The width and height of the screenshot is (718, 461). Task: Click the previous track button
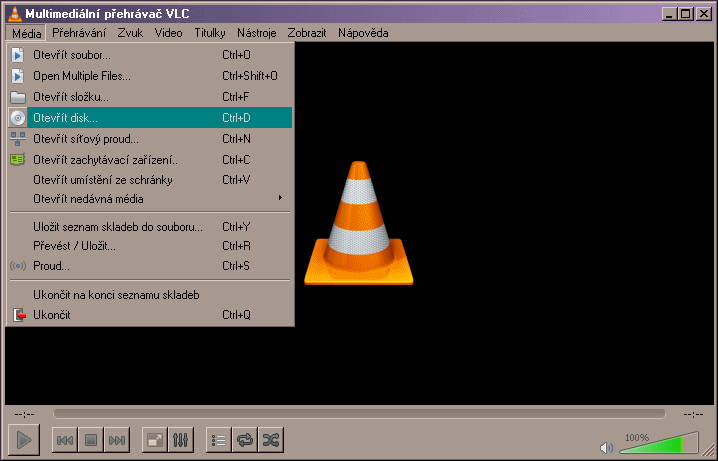(65, 440)
